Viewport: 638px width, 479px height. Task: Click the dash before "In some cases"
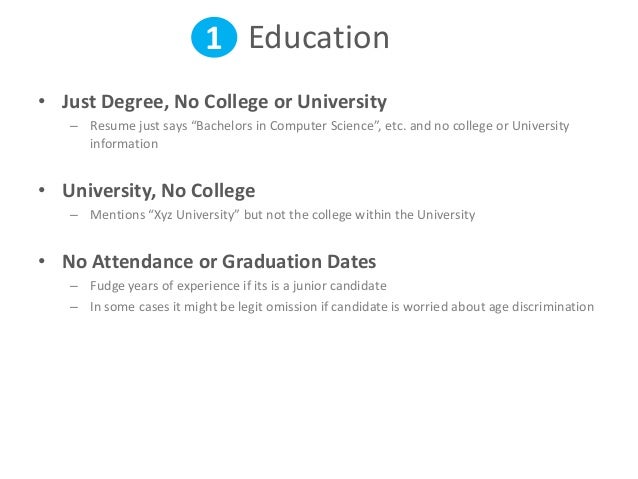coord(74,307)
